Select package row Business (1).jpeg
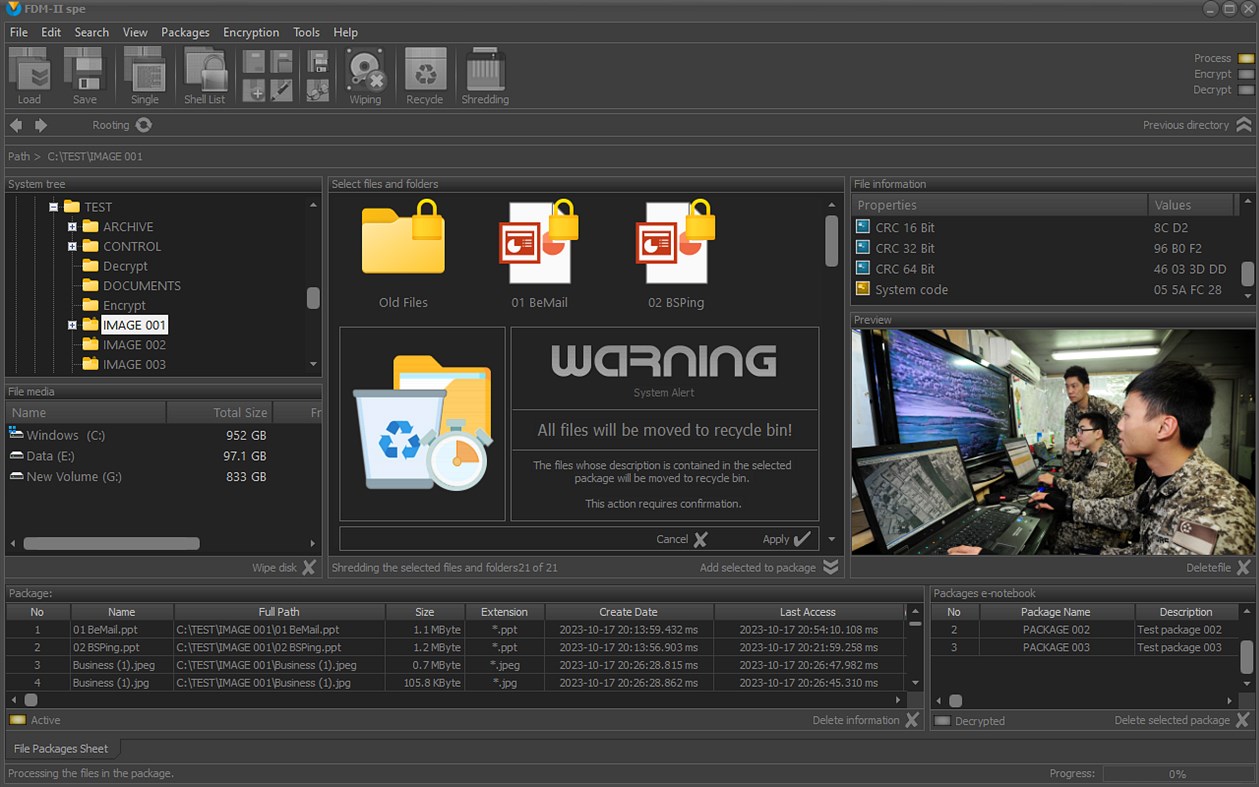The image size is (1259, 787). point(455,665)
